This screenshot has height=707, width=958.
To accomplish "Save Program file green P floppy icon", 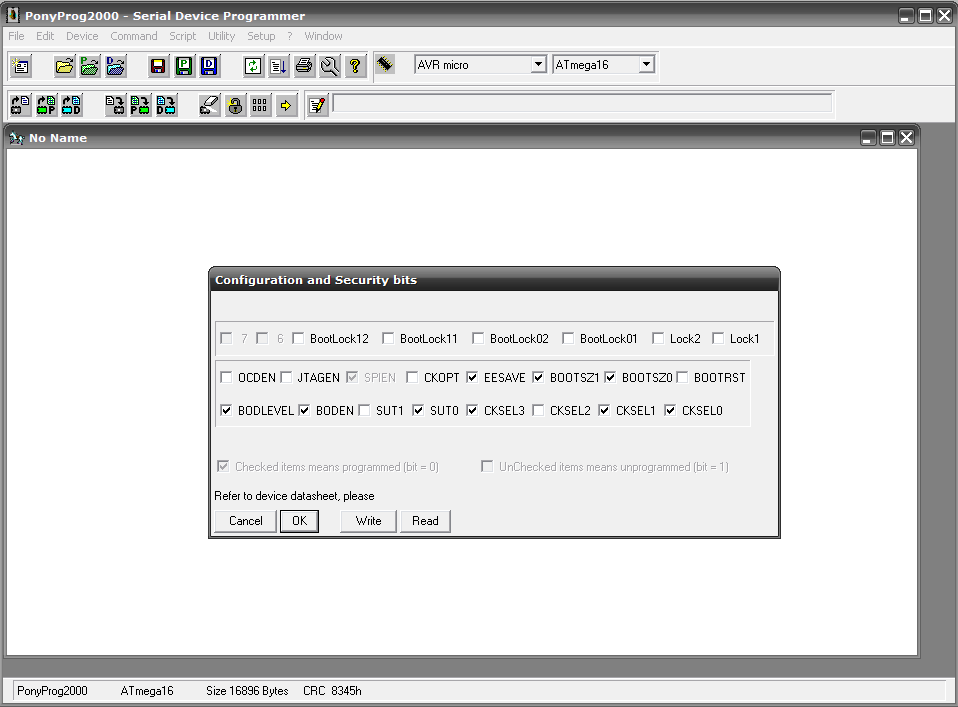I will [184, 65].
